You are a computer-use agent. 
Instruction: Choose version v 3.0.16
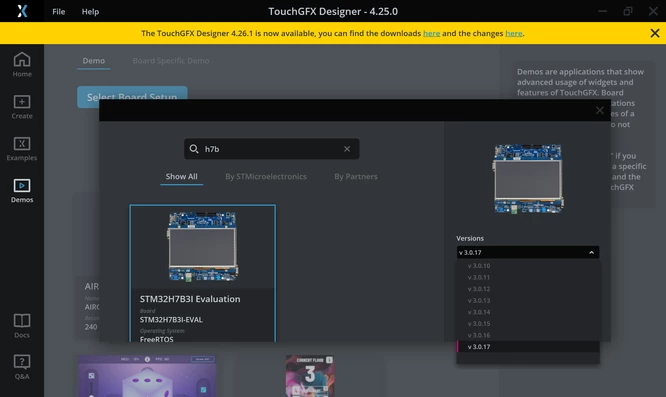coord(528,335)
